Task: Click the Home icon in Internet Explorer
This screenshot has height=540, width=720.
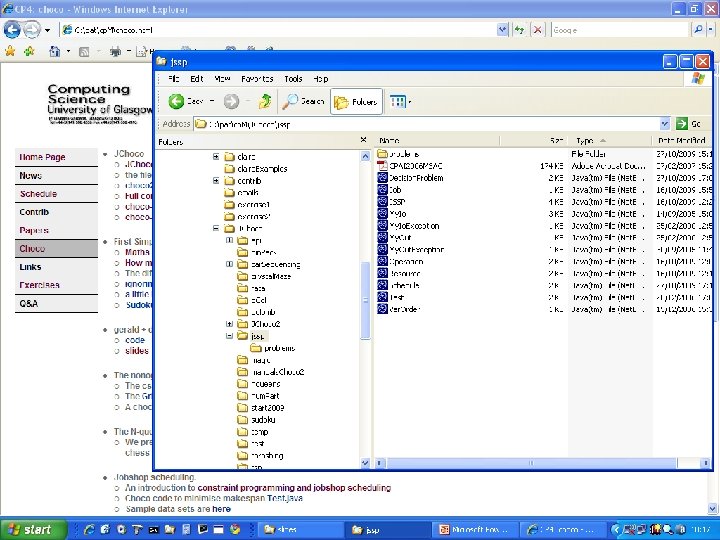Action: click(x=55, y=51)
